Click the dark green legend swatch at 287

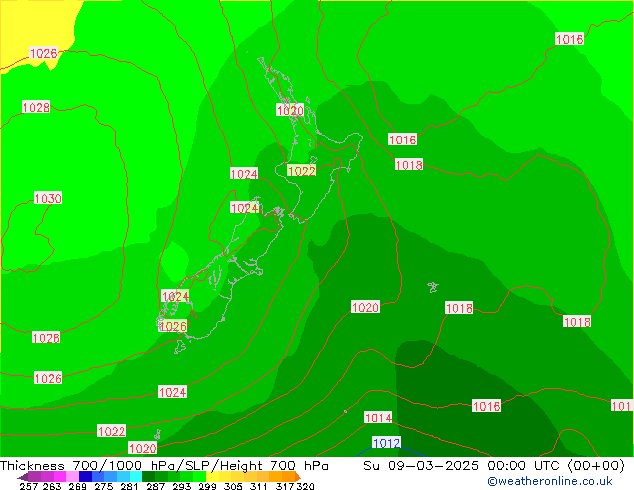[x=149, y=476]
